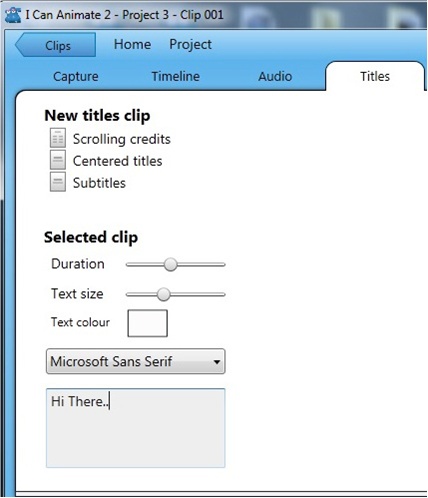Open the Text colour swatch

pos(147,323)
